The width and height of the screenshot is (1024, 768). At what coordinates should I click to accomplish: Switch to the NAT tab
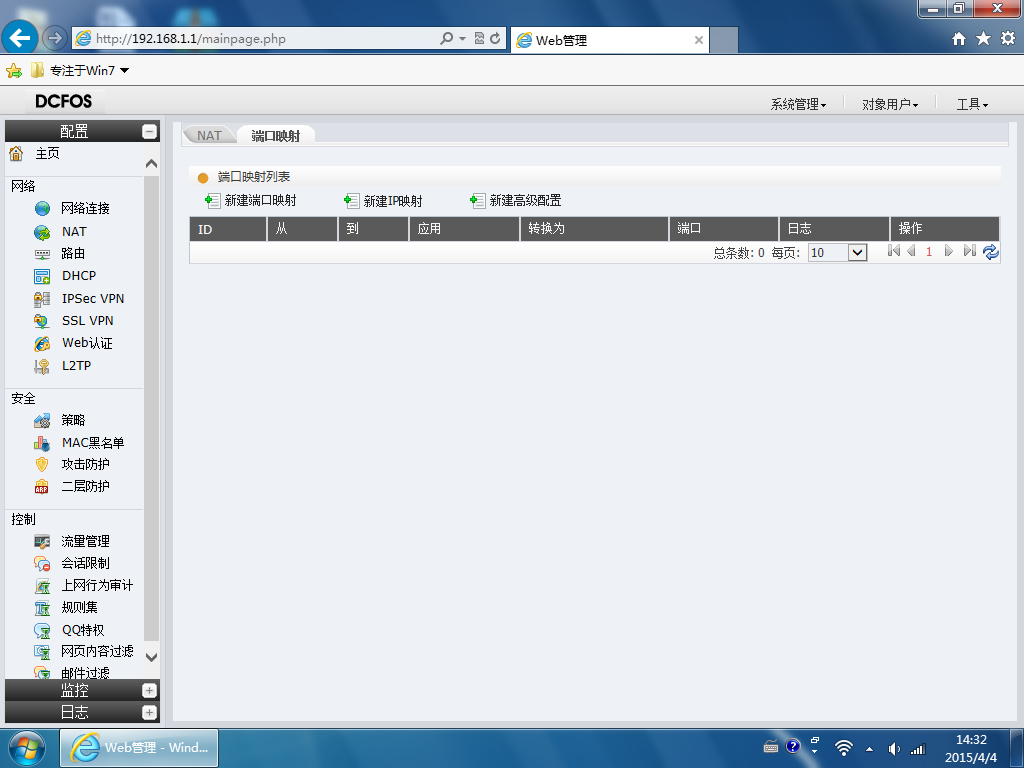pyautogui.click(x=209, y=135)
